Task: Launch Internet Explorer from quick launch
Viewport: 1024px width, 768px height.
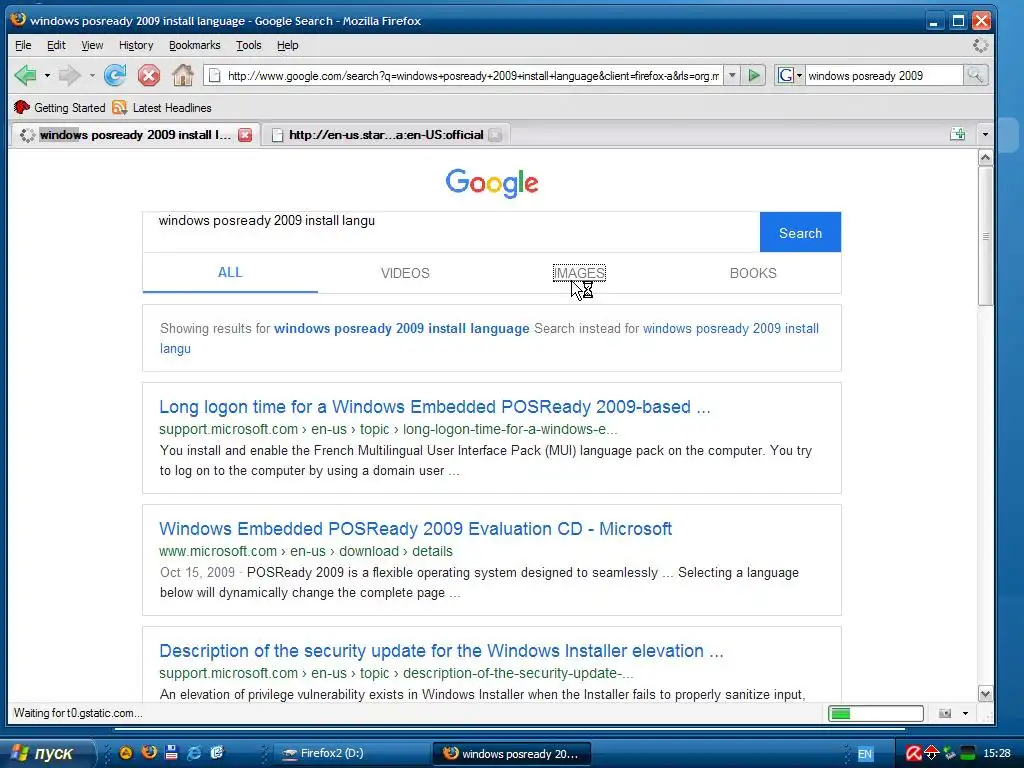Action: pyautogui.click(x=194, y=752)
